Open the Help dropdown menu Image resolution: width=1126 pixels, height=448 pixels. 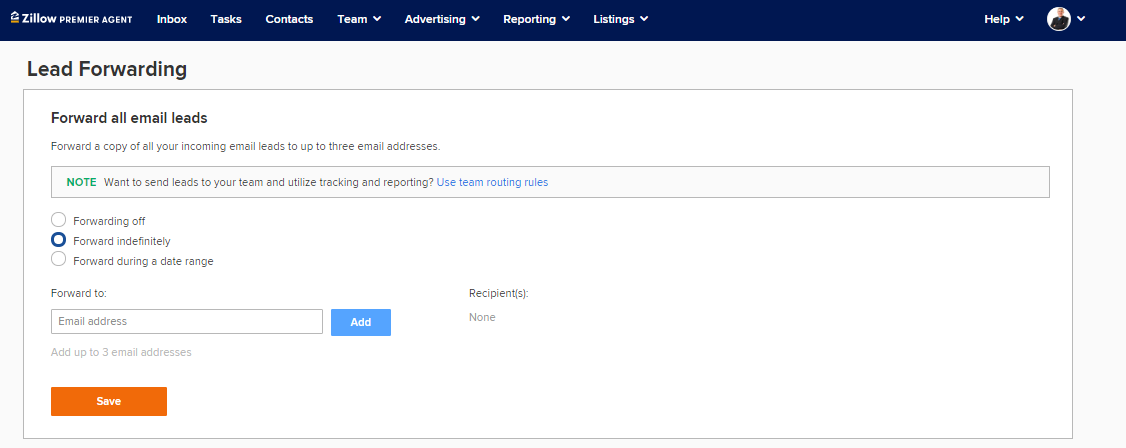click(x=1004, y=19)
